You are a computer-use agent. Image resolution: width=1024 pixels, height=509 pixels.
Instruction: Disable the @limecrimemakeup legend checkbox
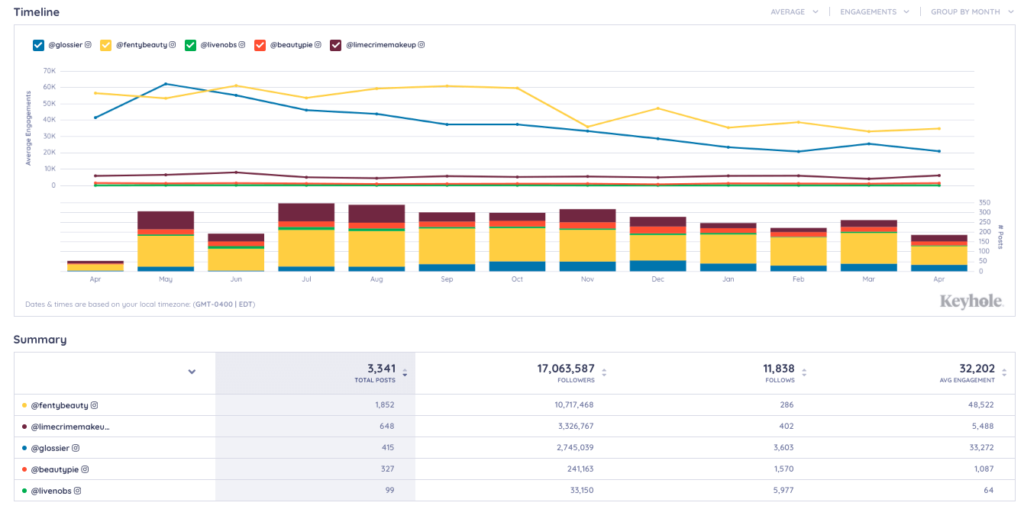[336, 45]
